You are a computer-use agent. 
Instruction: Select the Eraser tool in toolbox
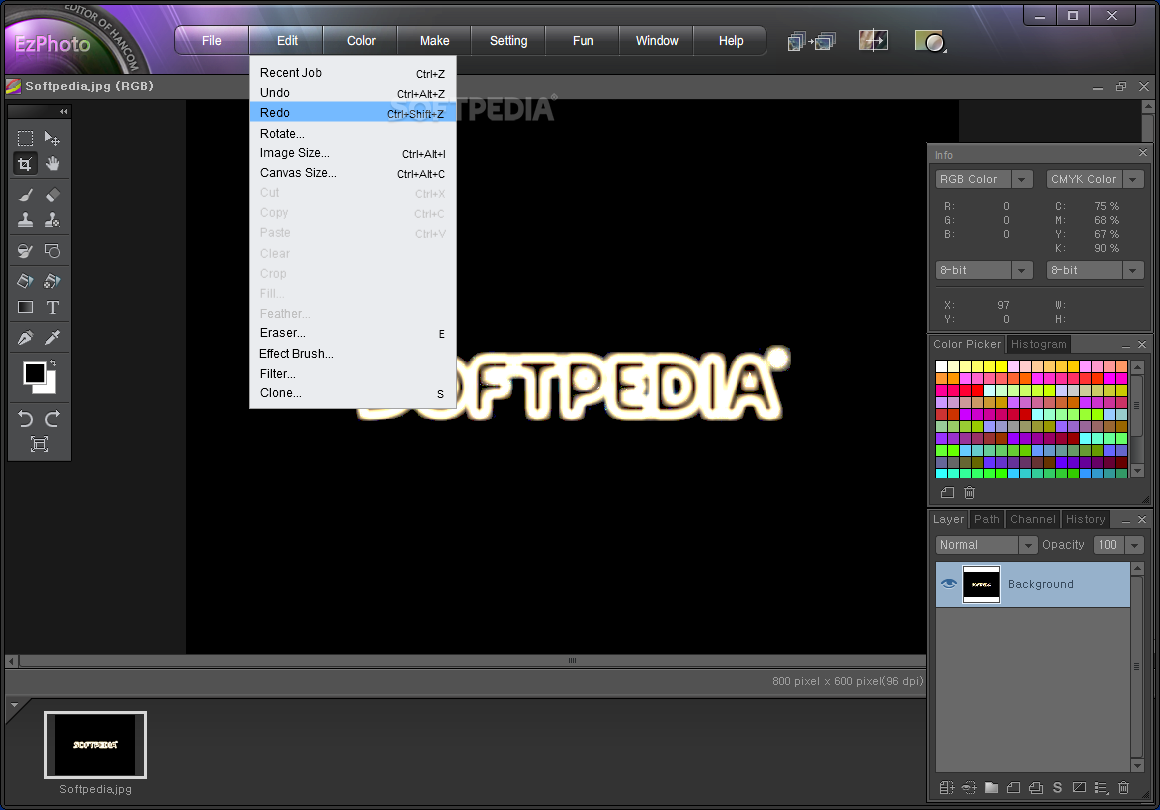click(x=53, y=195)
